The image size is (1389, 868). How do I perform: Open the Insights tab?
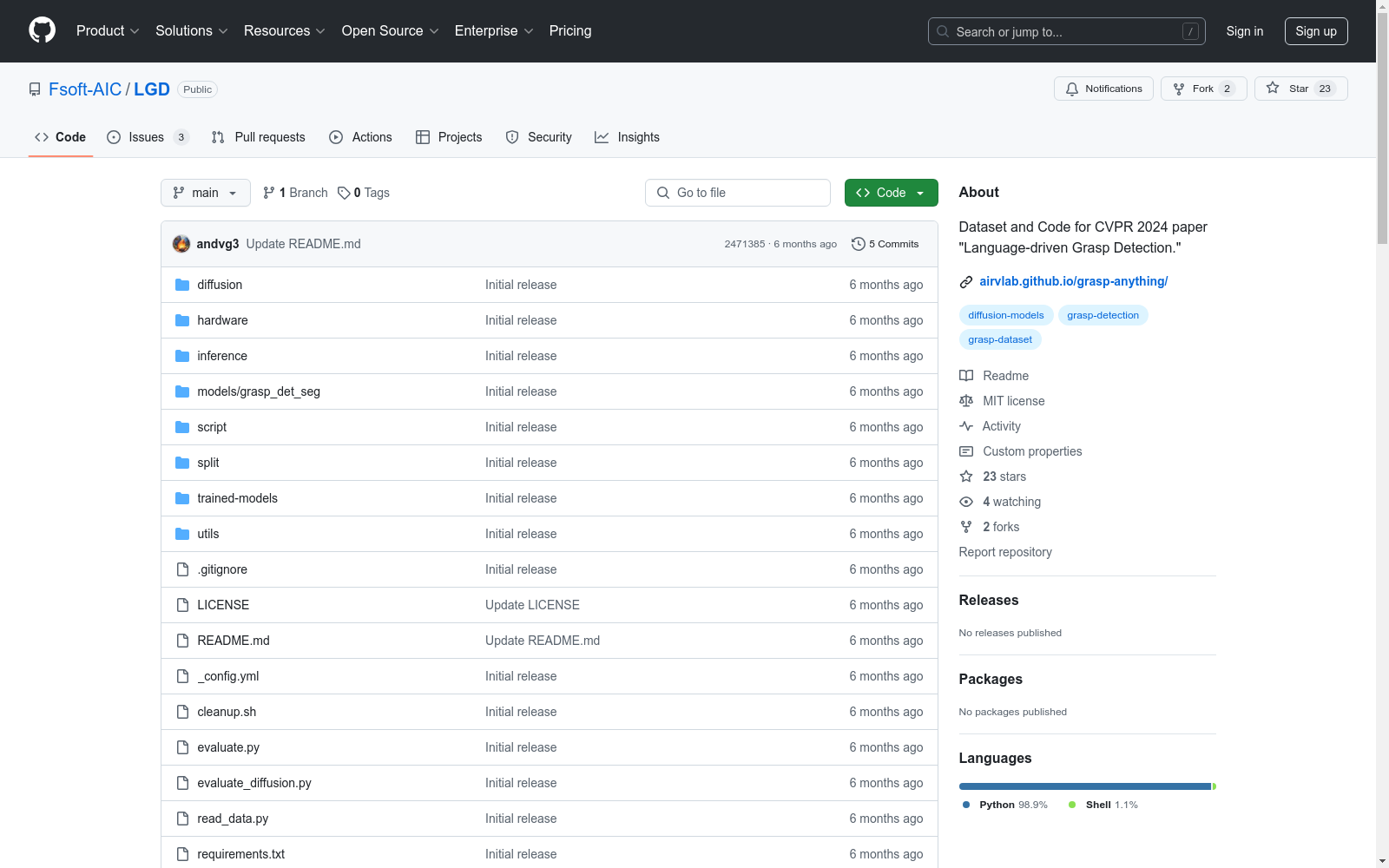click(x=627, y=137)
